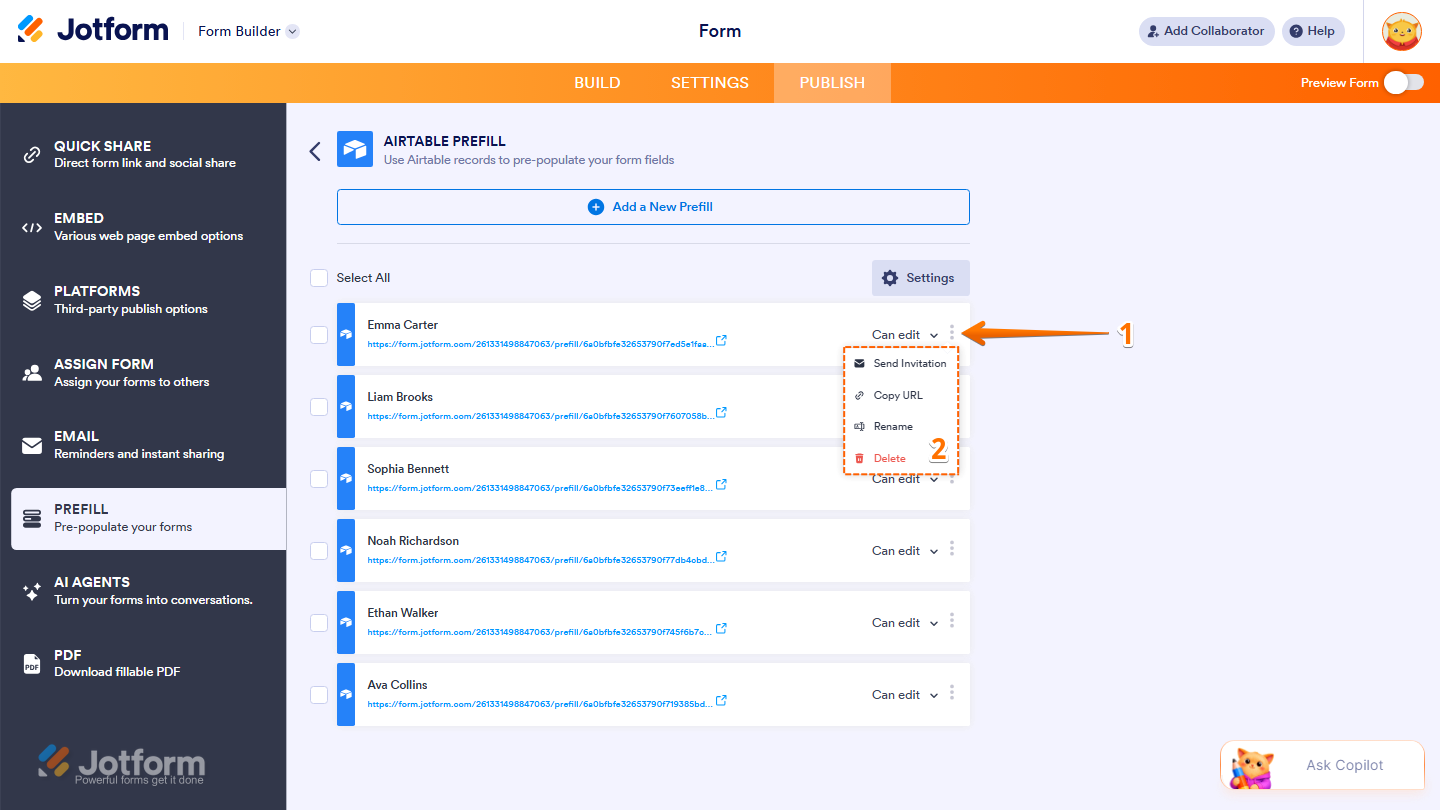Image resolution: width=1440 pixels, height=810 pixels.
Task: Click external link icon for Emma Carter
Action: pos(722,341)
